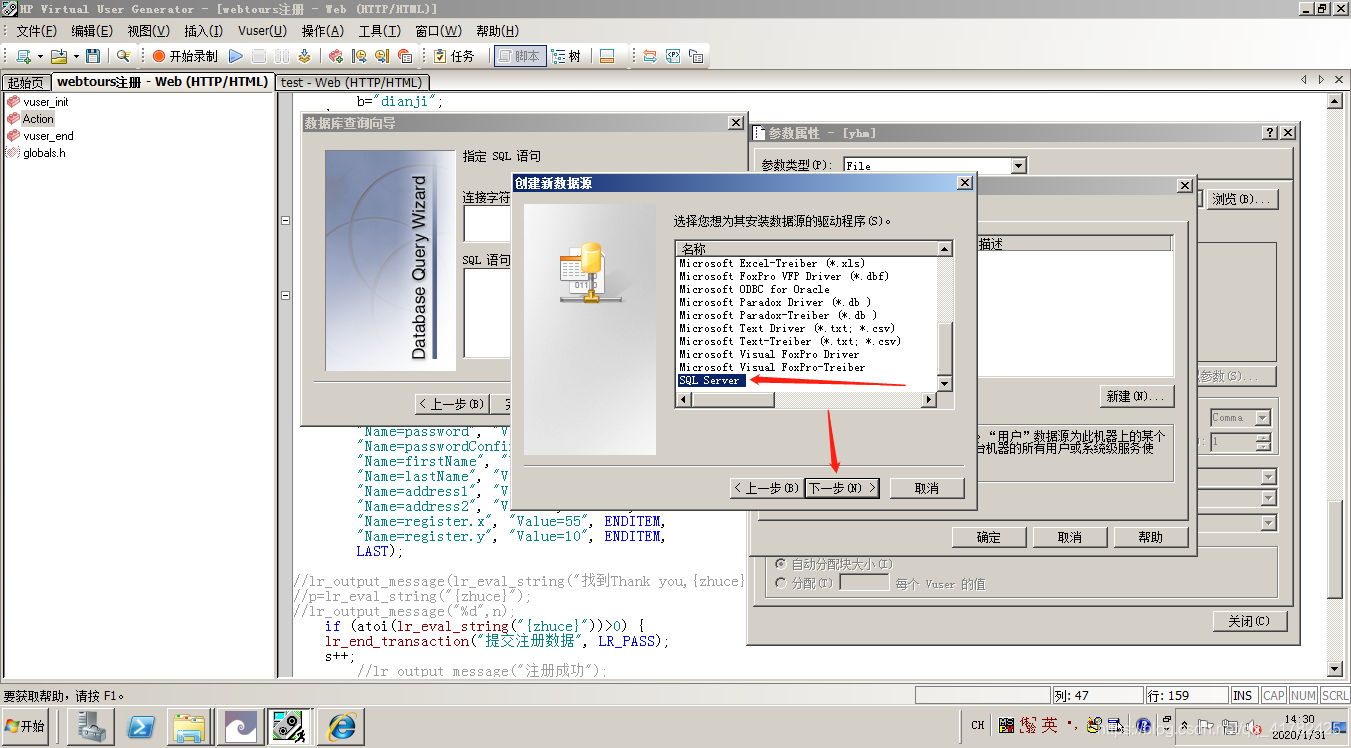Open the New Script dropdown arrow
The height and width of the screenshot is (748, 1351).
(40, 56)
